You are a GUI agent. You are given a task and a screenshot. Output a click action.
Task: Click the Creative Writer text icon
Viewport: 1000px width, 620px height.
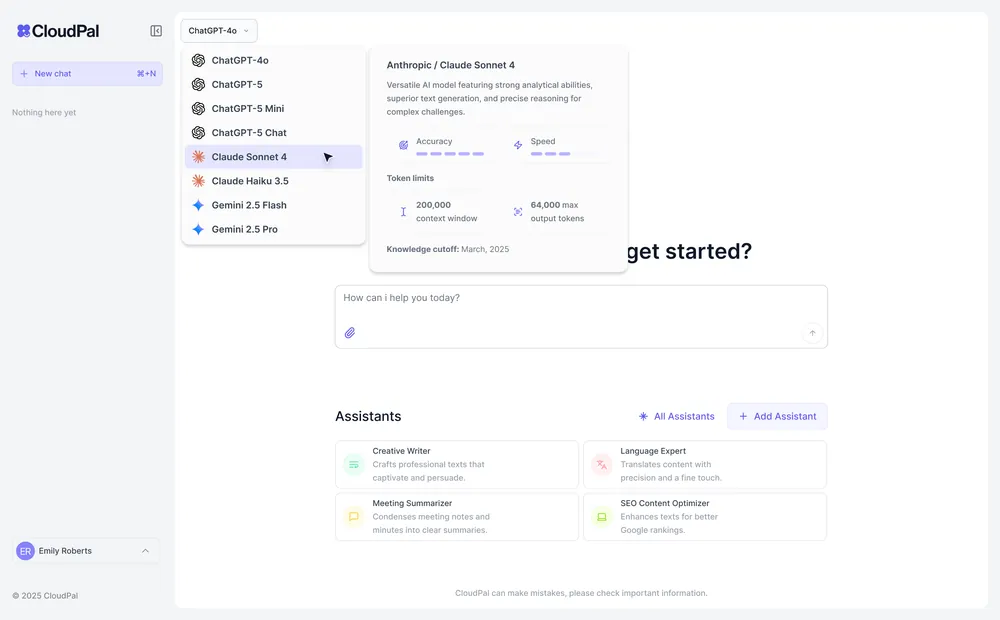[354, 464]
